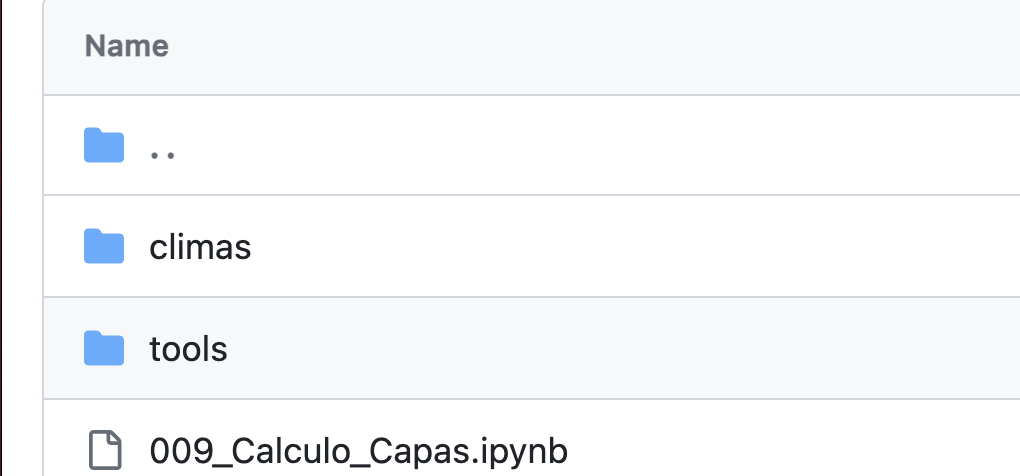This screenshot has height=476, width=1020.
Task: Open the 009_Calculo_Capas.ipynb notebook file
Action: (358, 451)
